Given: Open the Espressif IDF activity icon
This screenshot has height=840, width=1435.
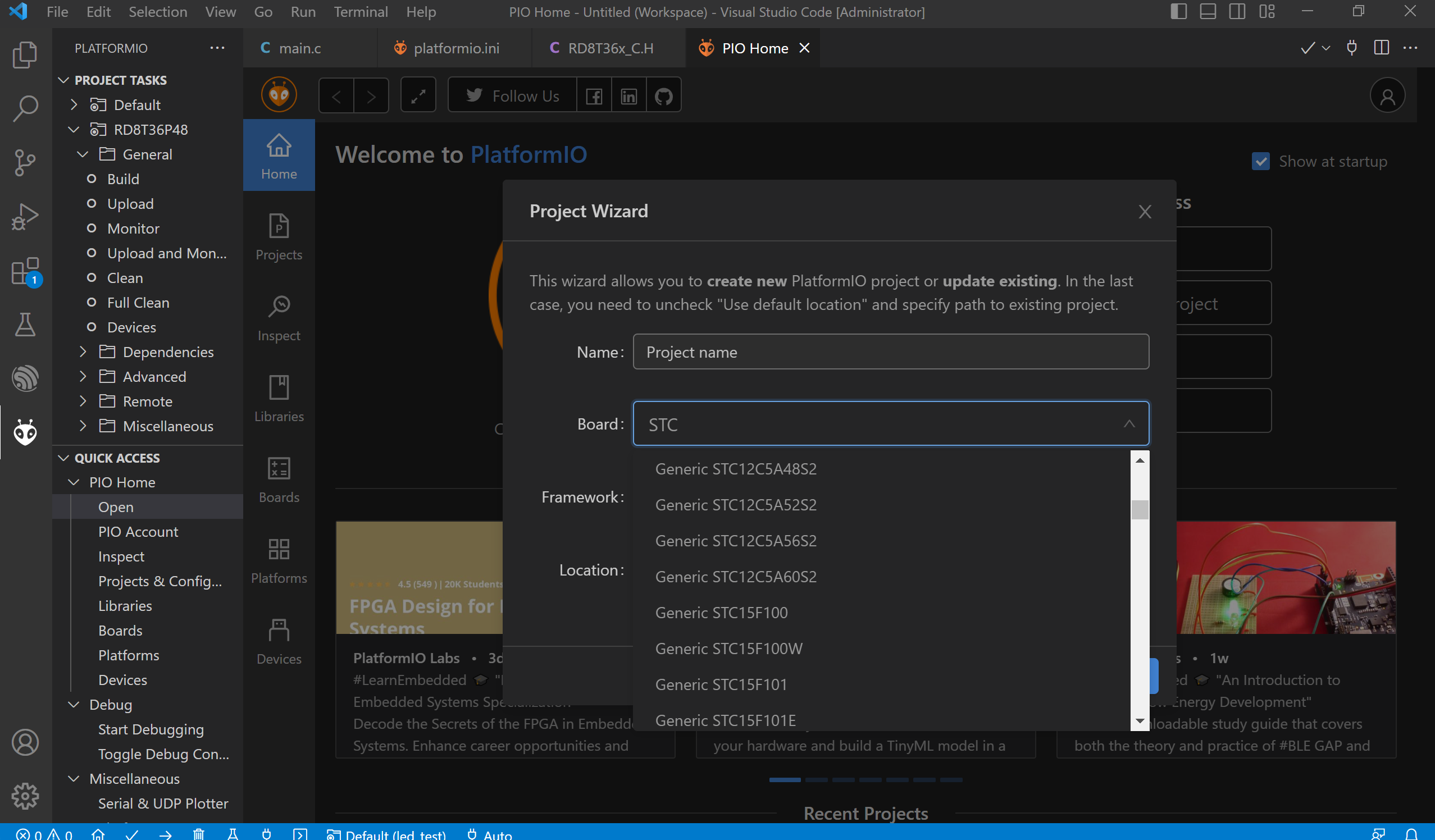Looking at the screenshot, I should click(25, 378).
